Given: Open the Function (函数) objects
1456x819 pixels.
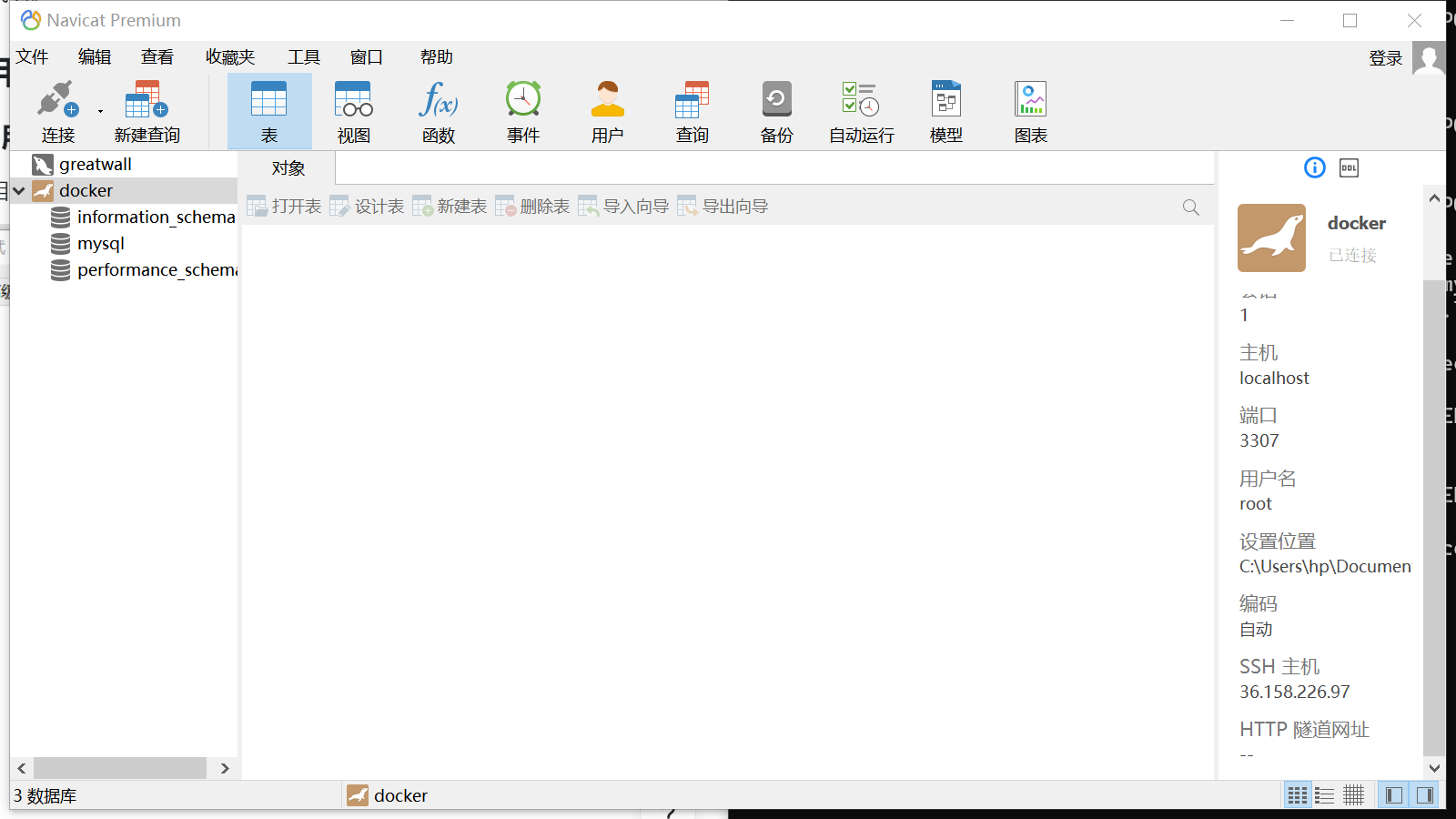Looking at the screenshot, I should [438, 112].
